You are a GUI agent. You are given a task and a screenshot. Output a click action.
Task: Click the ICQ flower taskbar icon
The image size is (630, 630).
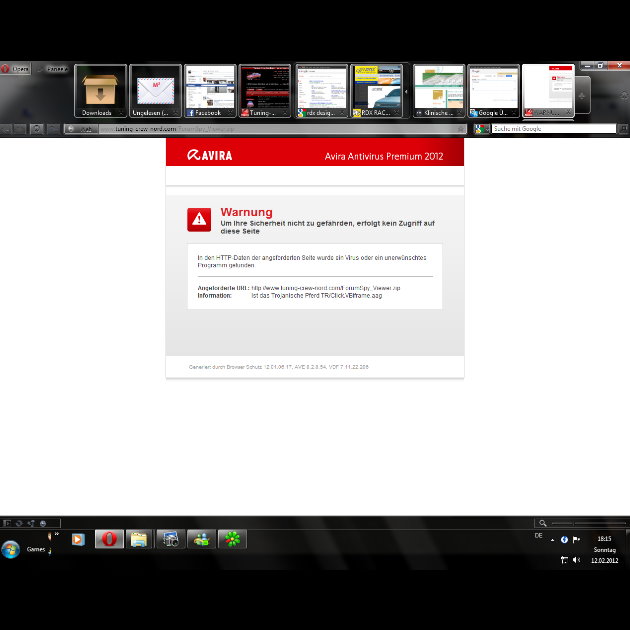pos(232,539)
